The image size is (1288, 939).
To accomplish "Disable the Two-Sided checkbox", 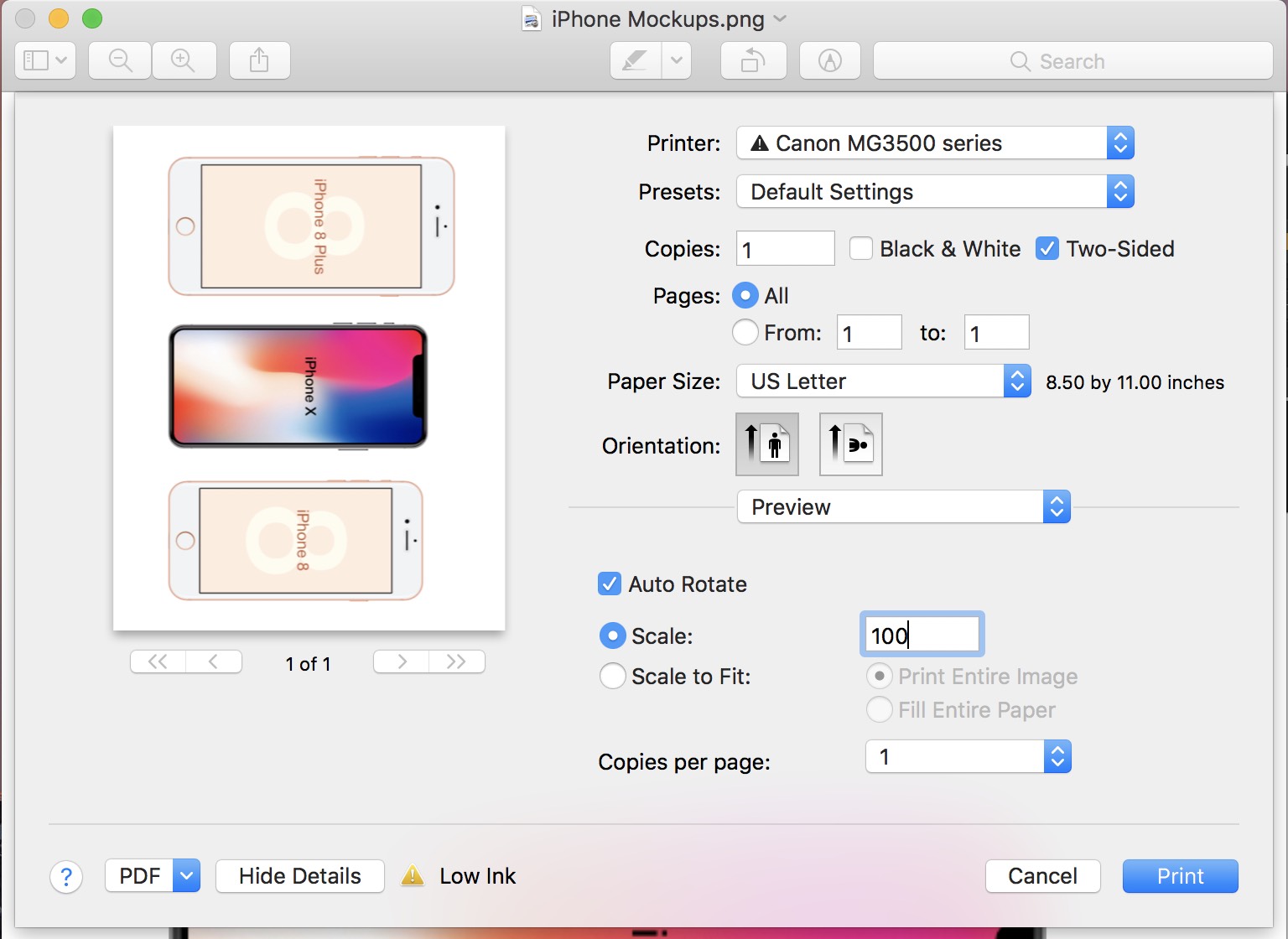I will point(1046,249).
